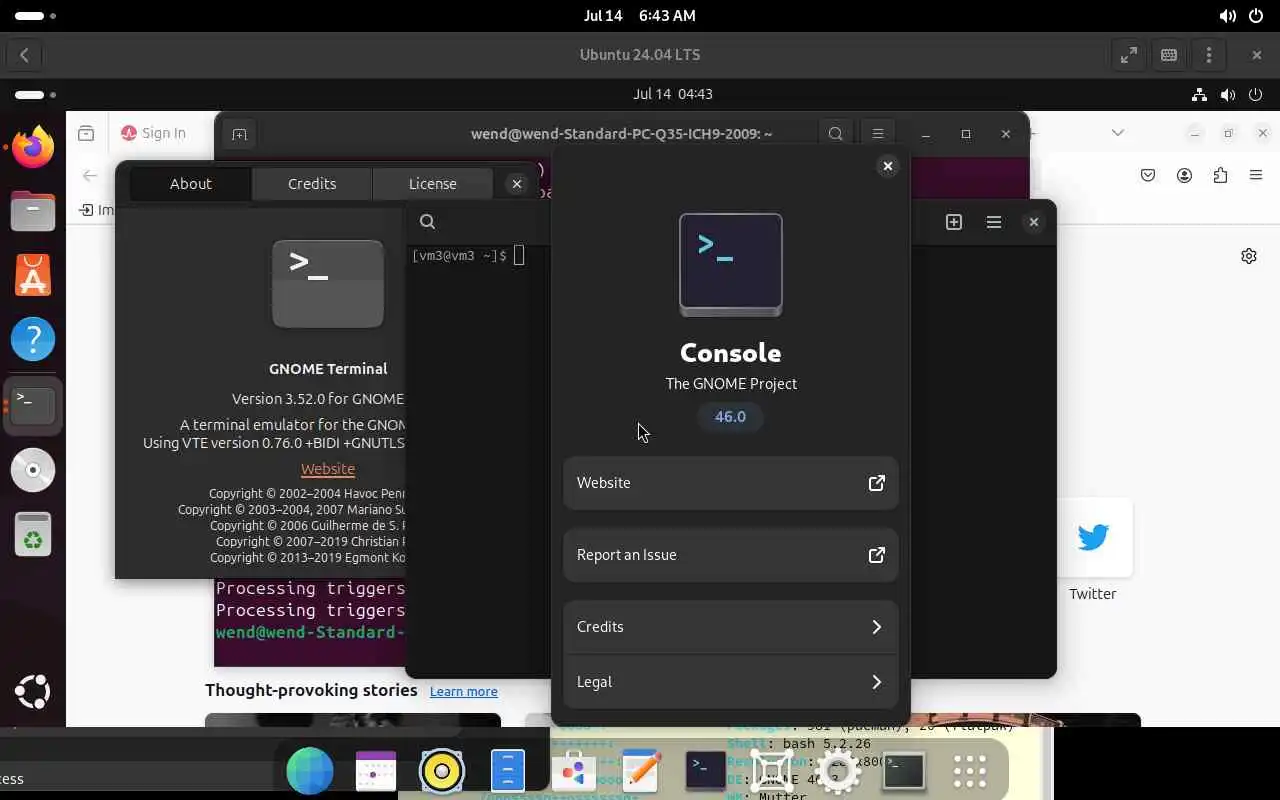The width and height of the screenshot is (1280, 800).
Task: Click Report an Issue in Console dialog
Action: 731,555
